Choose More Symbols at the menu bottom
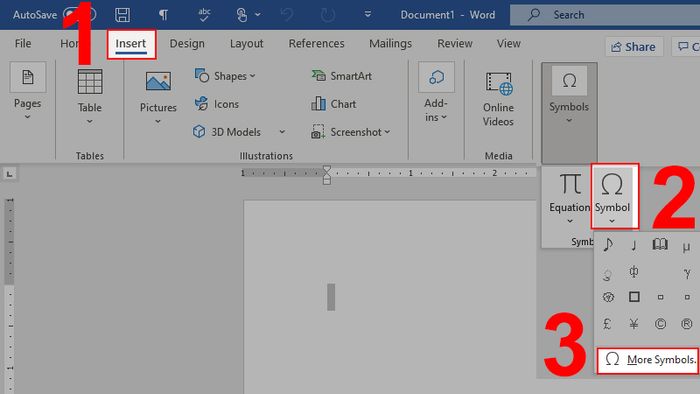The width and height of the screenshot is (700, 394). click(x=648, y=360)
